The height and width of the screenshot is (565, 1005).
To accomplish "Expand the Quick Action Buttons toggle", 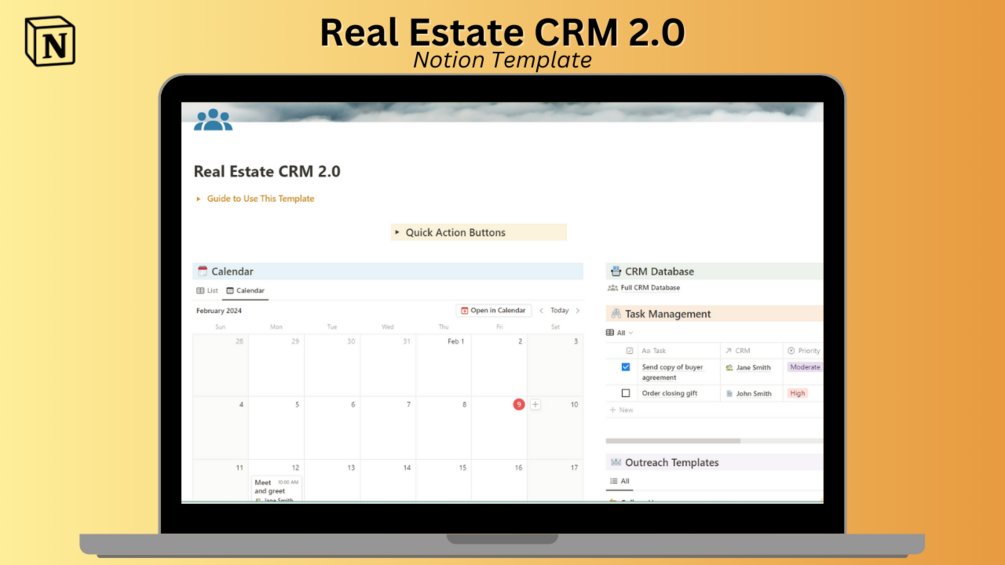I will (397, 232).
